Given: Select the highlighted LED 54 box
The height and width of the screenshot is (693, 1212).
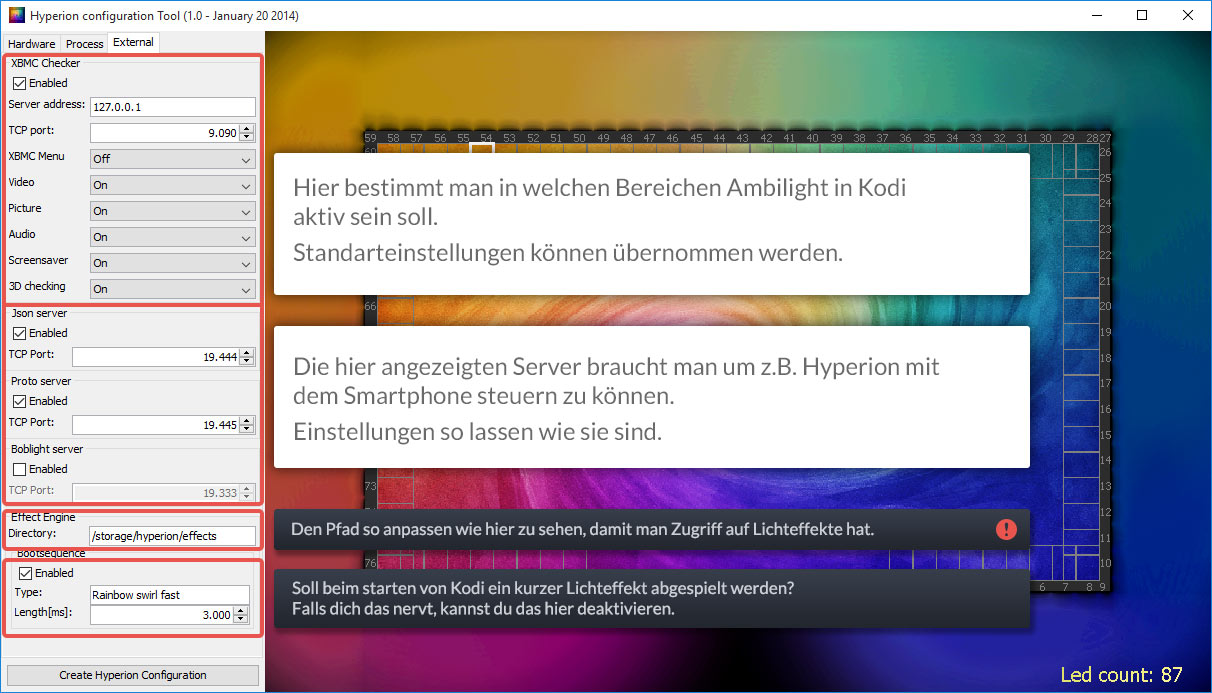Looking at the screenshot, I should coord(482,148).
